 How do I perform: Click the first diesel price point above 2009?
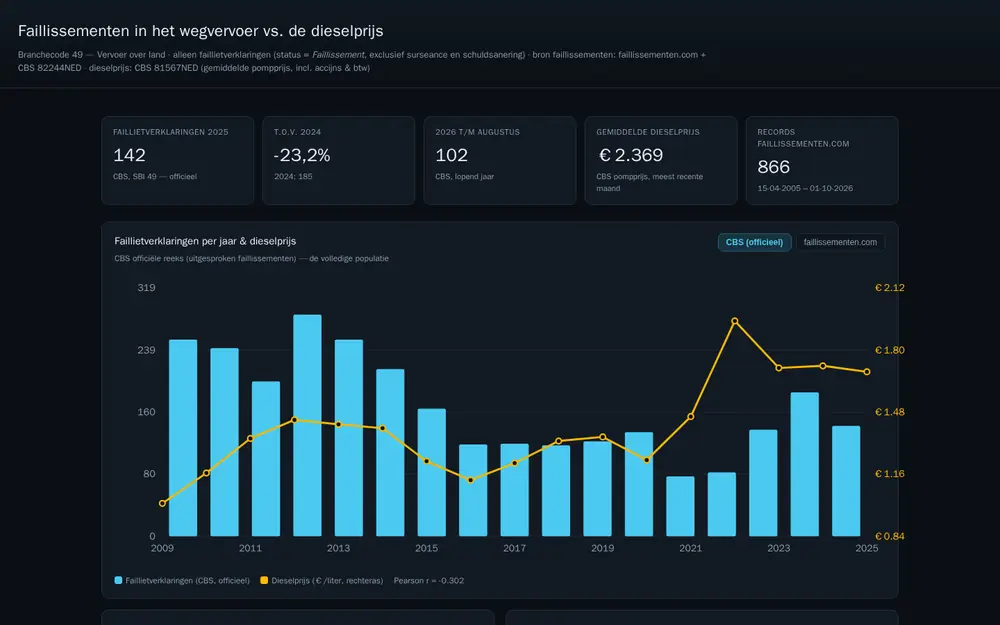[163, 503]
